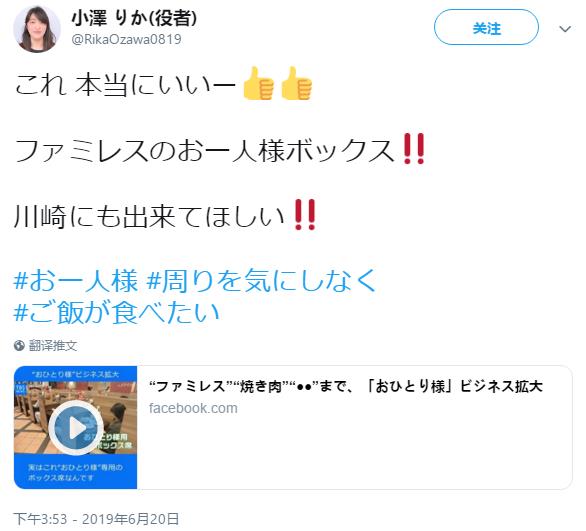Screen dimensions: 586x531
Task: Click the first thumbs-up emoji
Action: click(x=259, y=84)
